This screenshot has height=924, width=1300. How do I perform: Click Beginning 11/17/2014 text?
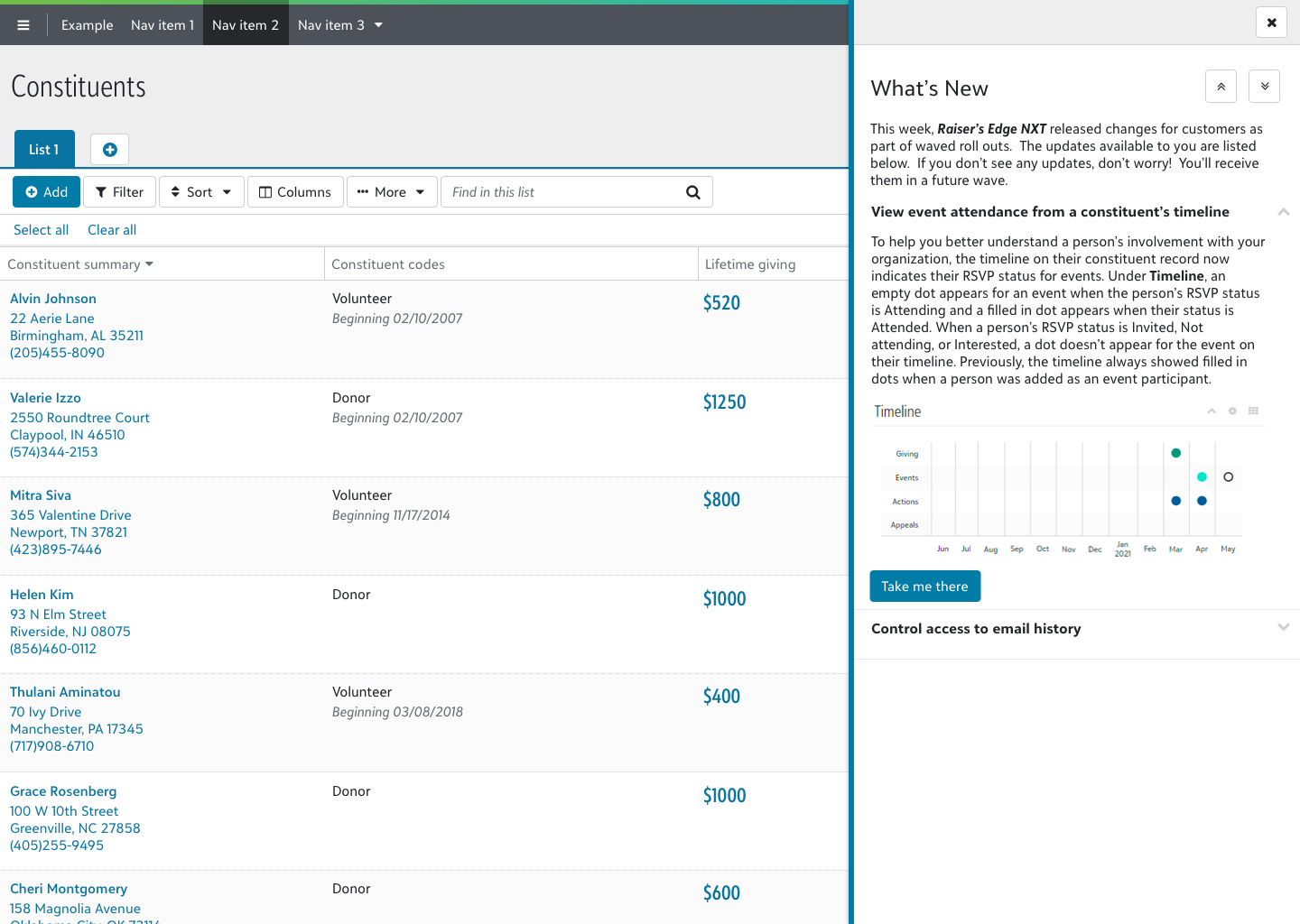pos(391,515)
